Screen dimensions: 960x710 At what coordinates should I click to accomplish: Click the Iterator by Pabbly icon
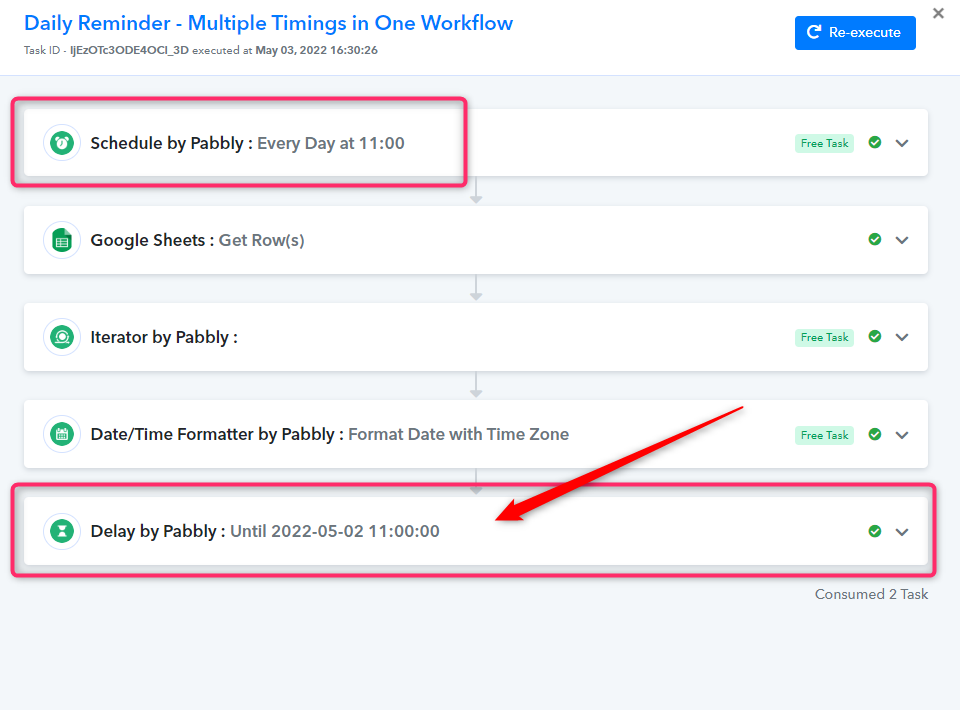[62, 337]
